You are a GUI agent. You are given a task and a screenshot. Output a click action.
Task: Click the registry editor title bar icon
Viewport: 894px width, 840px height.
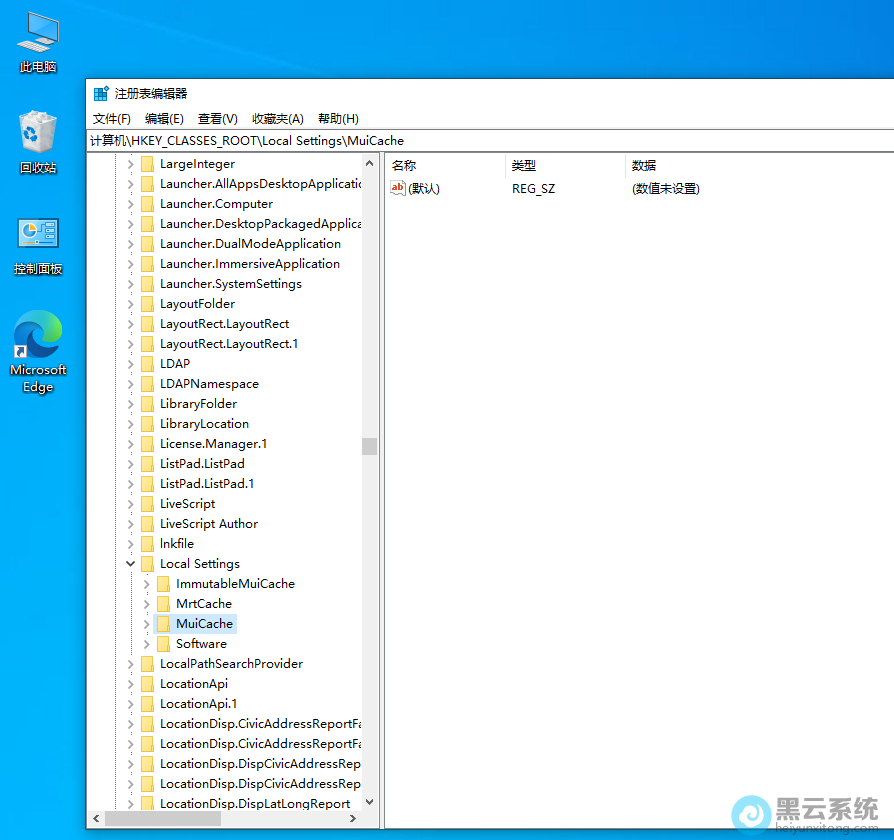101,94
